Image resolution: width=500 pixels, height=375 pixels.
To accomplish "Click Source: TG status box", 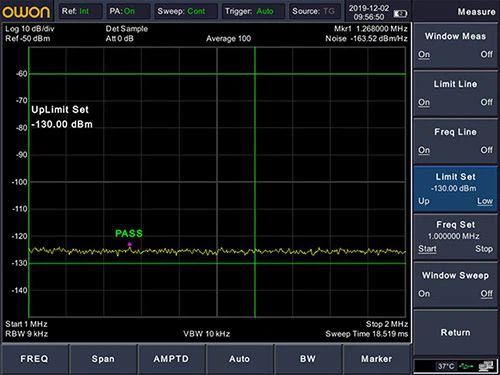I will click(x=315, y=11).
